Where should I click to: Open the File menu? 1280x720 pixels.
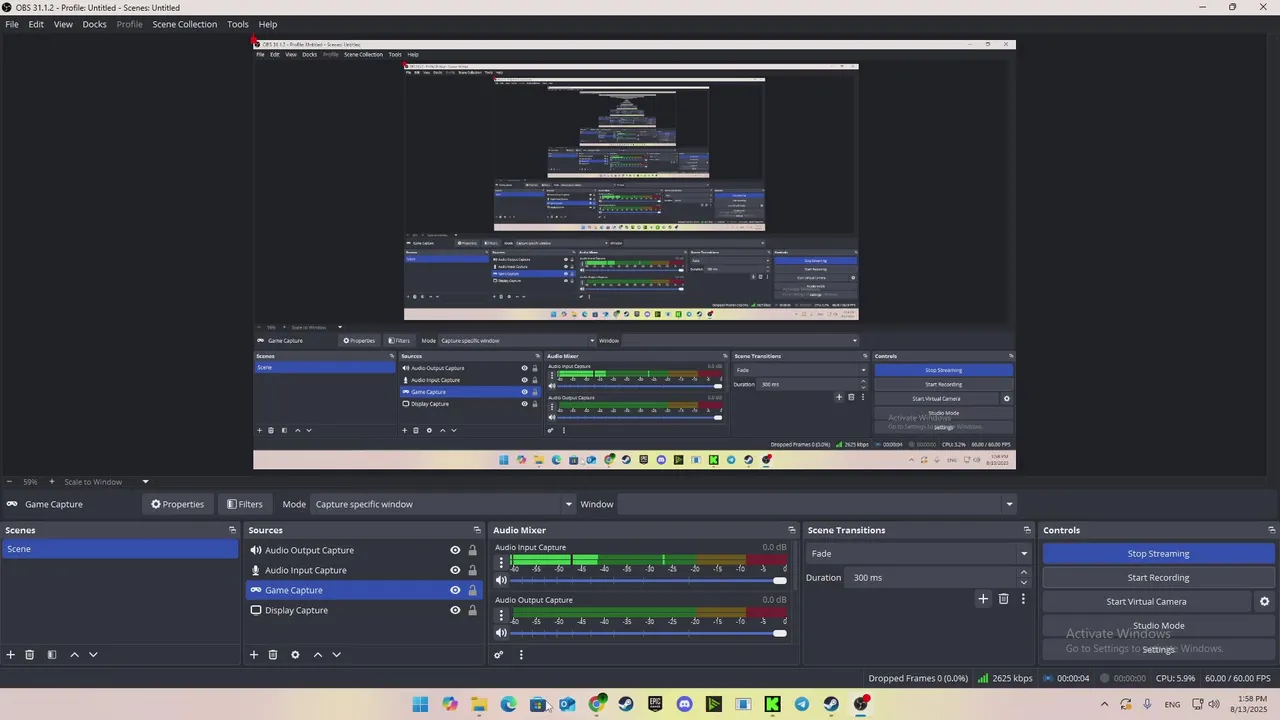(12, 24)
